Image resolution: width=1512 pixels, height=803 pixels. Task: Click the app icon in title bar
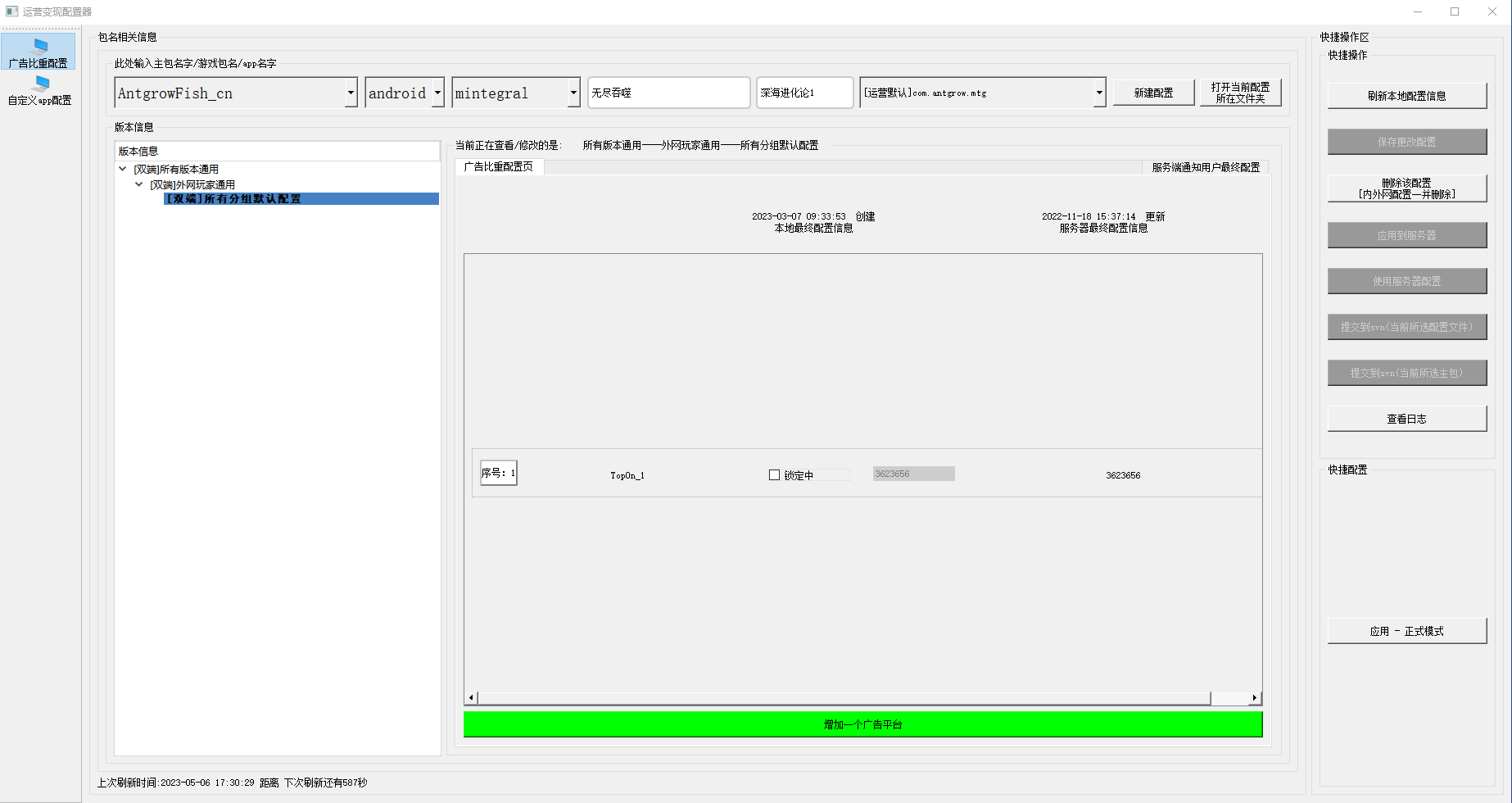(x=11, y=11)
